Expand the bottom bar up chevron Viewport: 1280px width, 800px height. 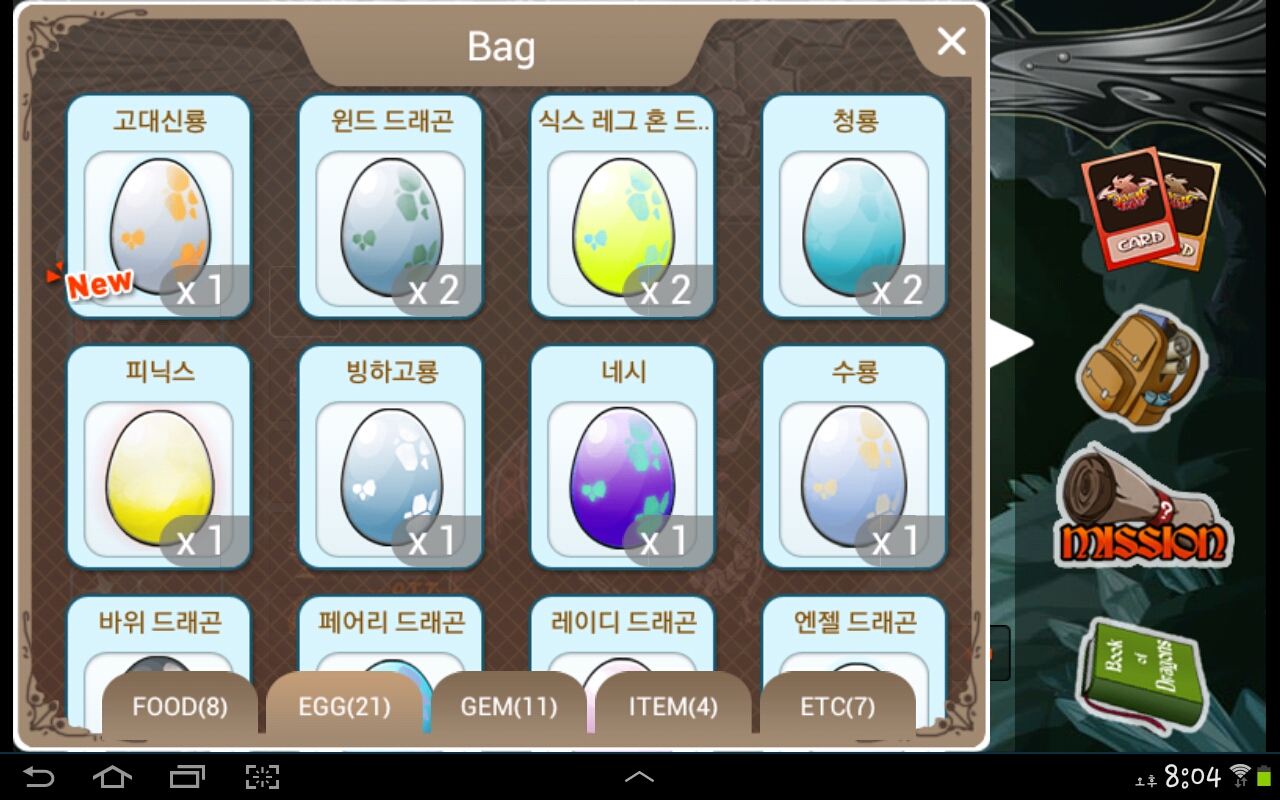[639, 777]
